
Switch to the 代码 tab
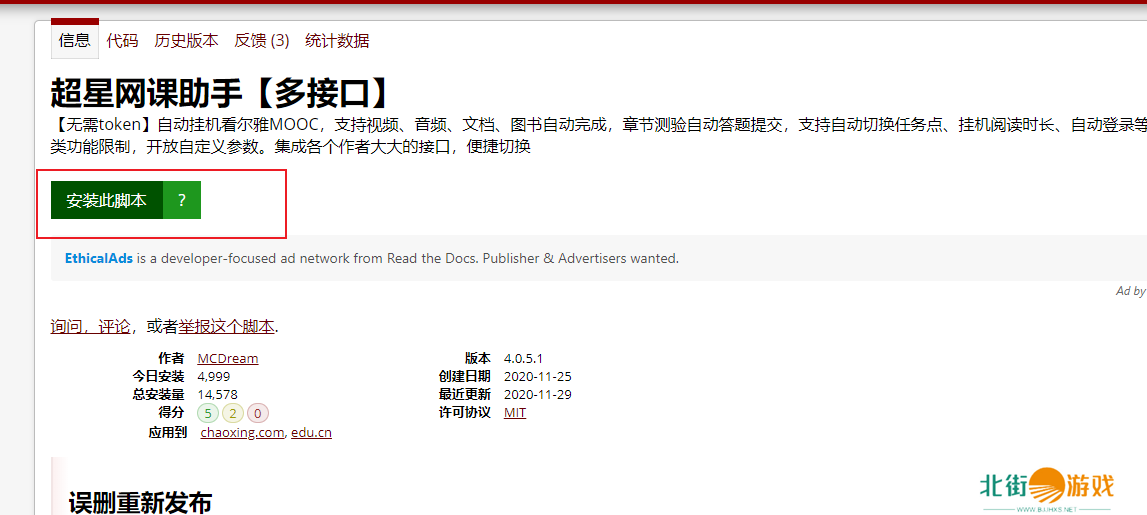122,40
